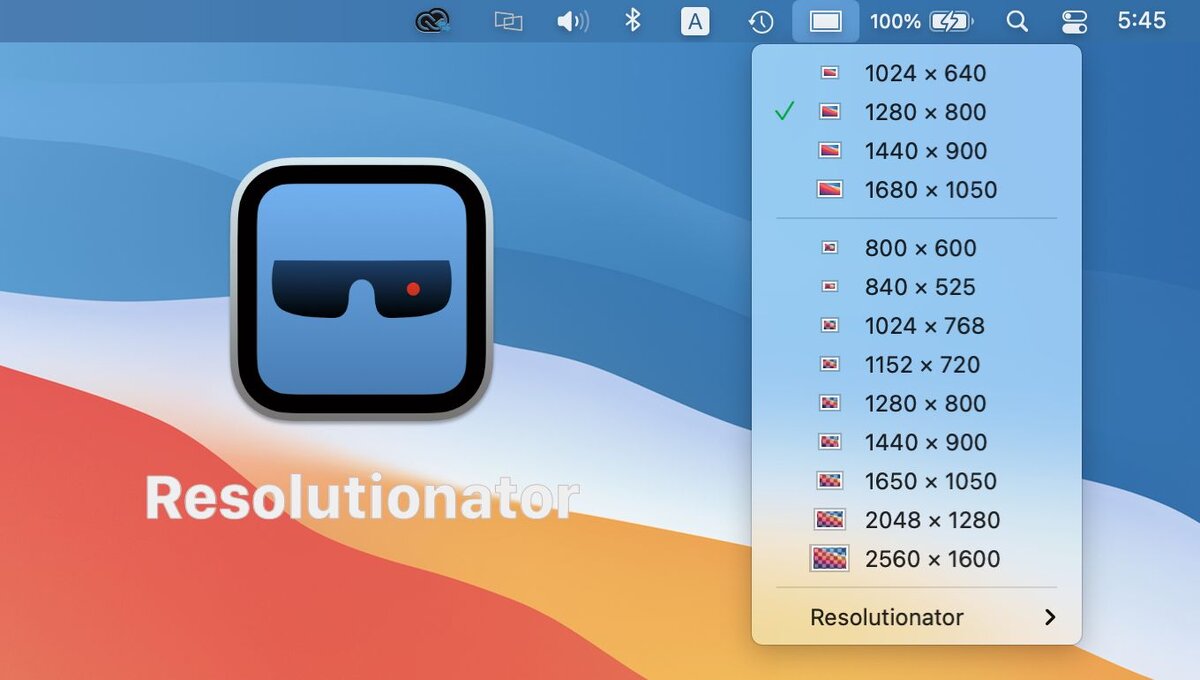Image resolution: width=1200 pixels, height=680 pixels.
Task: Open the volume speaker menu
Action: pos(572,21)
